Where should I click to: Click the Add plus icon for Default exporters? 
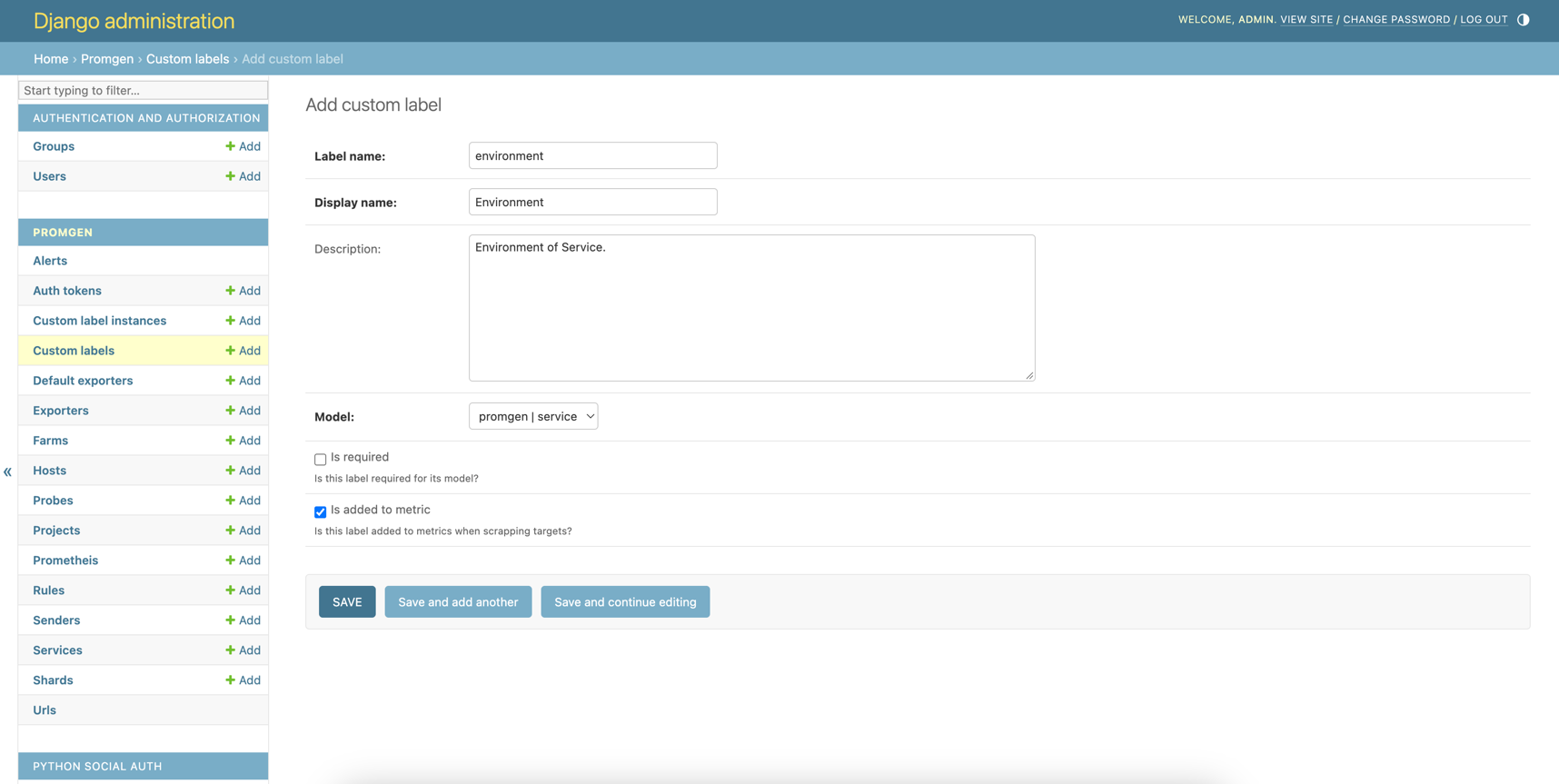230,381
